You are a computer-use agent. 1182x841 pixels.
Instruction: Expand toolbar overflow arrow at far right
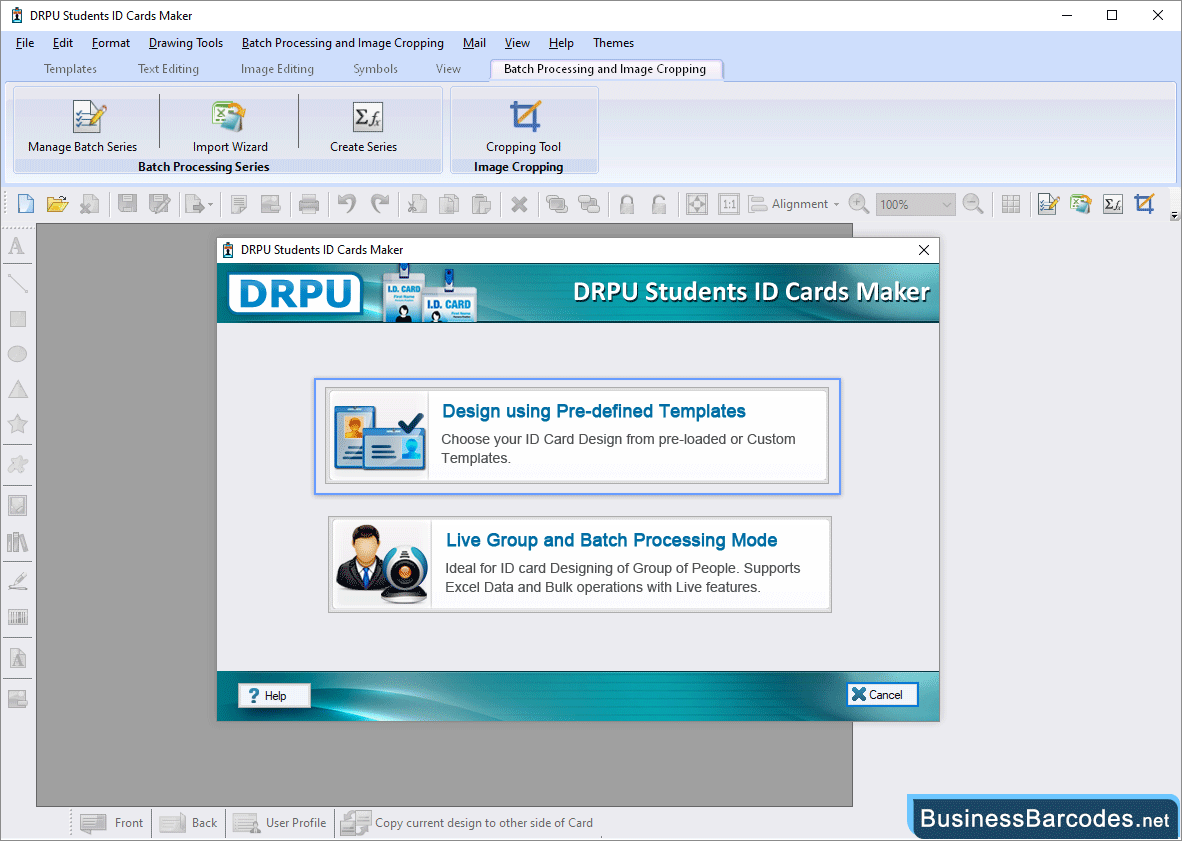pyautogui.click(x=1174, y=216)
